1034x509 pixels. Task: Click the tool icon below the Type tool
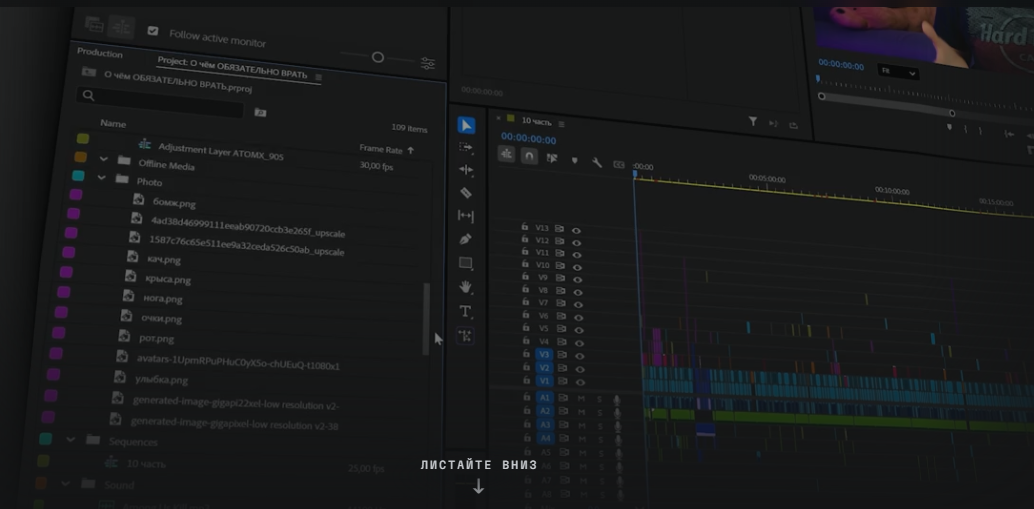click(466, 336)
